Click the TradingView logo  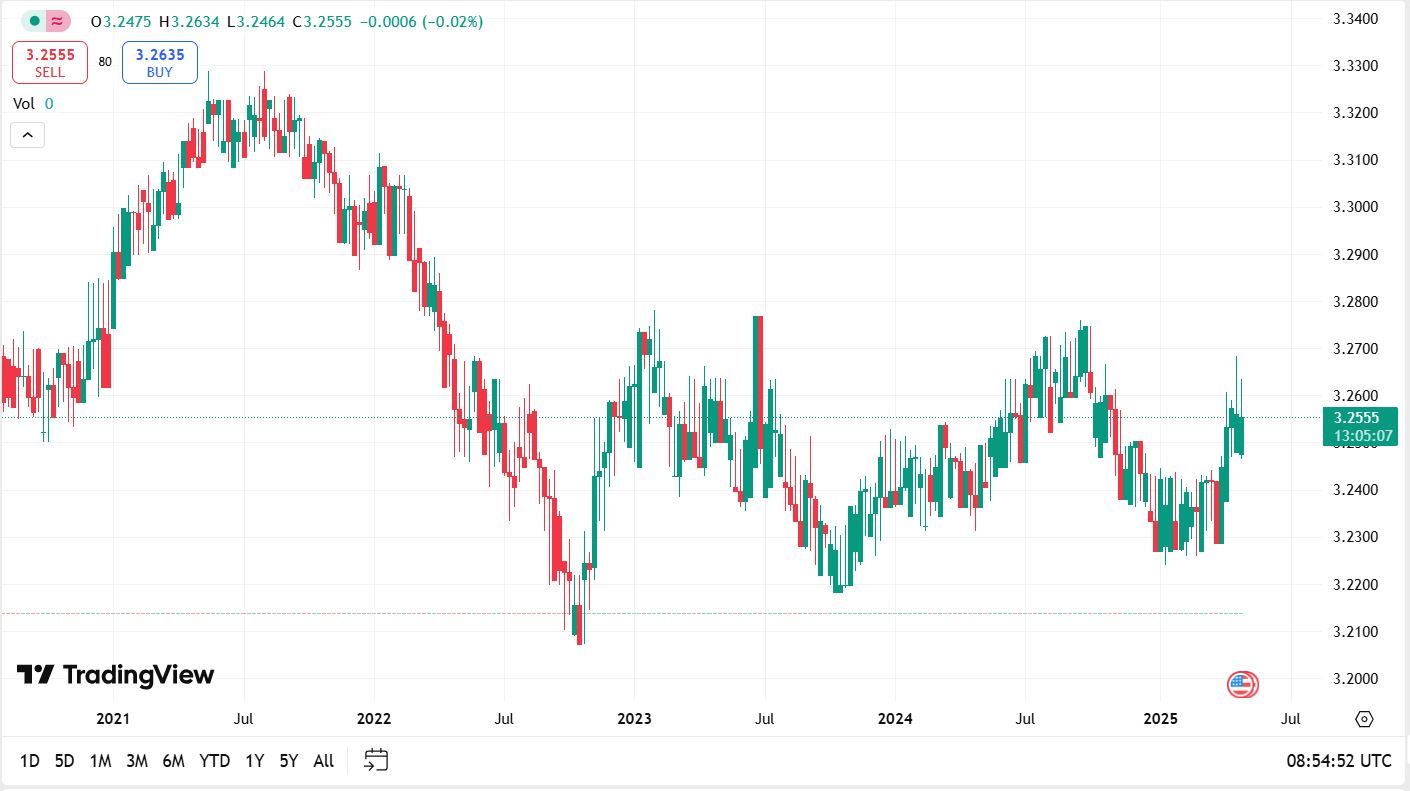click(x=115, y=675)
